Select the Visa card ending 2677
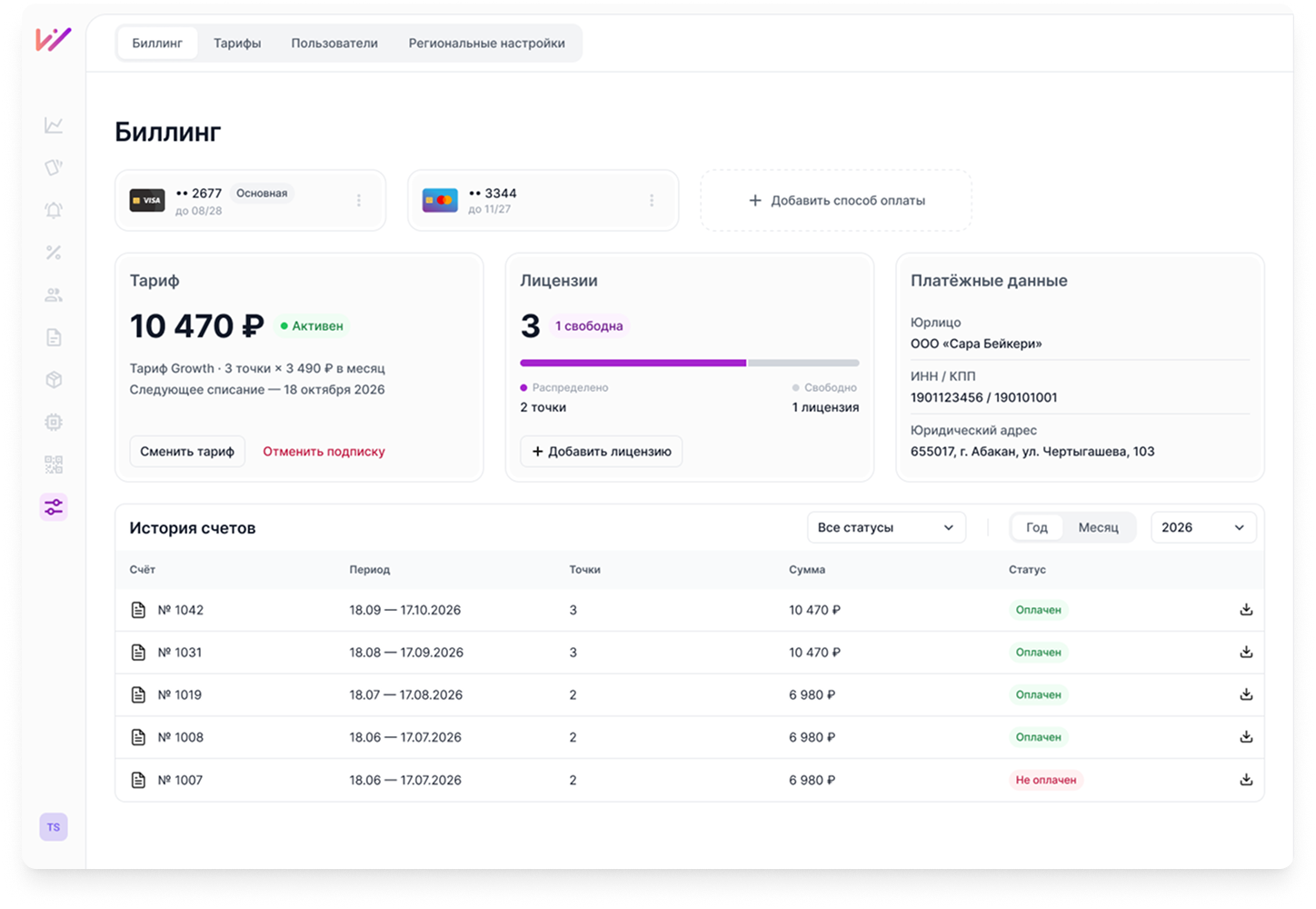 (x=251, y=200)
